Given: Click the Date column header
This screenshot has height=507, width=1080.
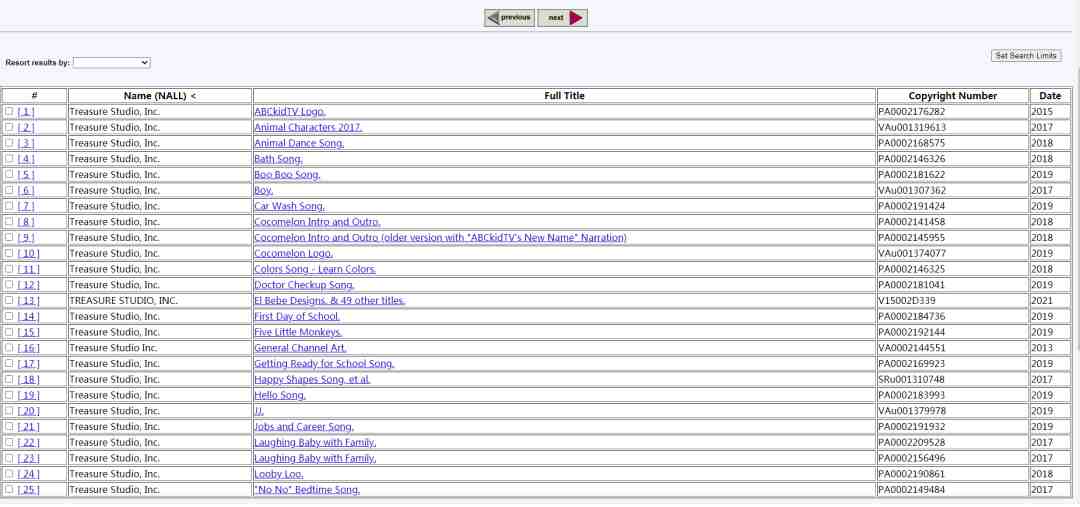Looking at the screenshot, I should [x=1050, y=96].
